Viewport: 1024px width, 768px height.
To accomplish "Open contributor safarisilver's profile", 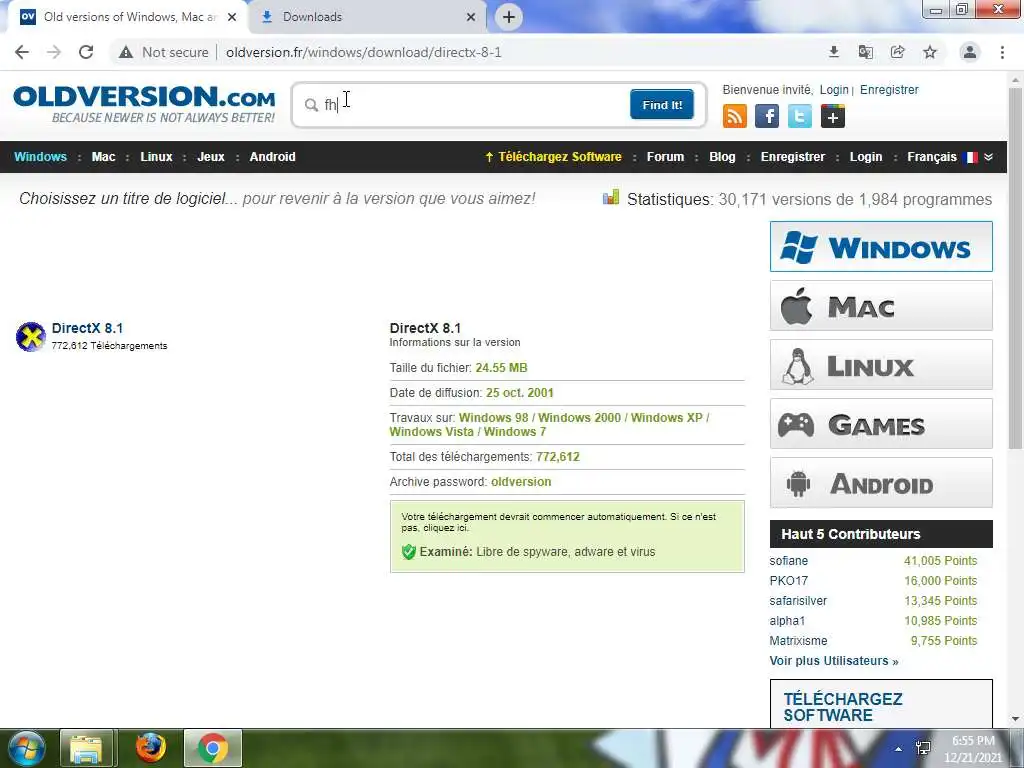I will [798, 601].
